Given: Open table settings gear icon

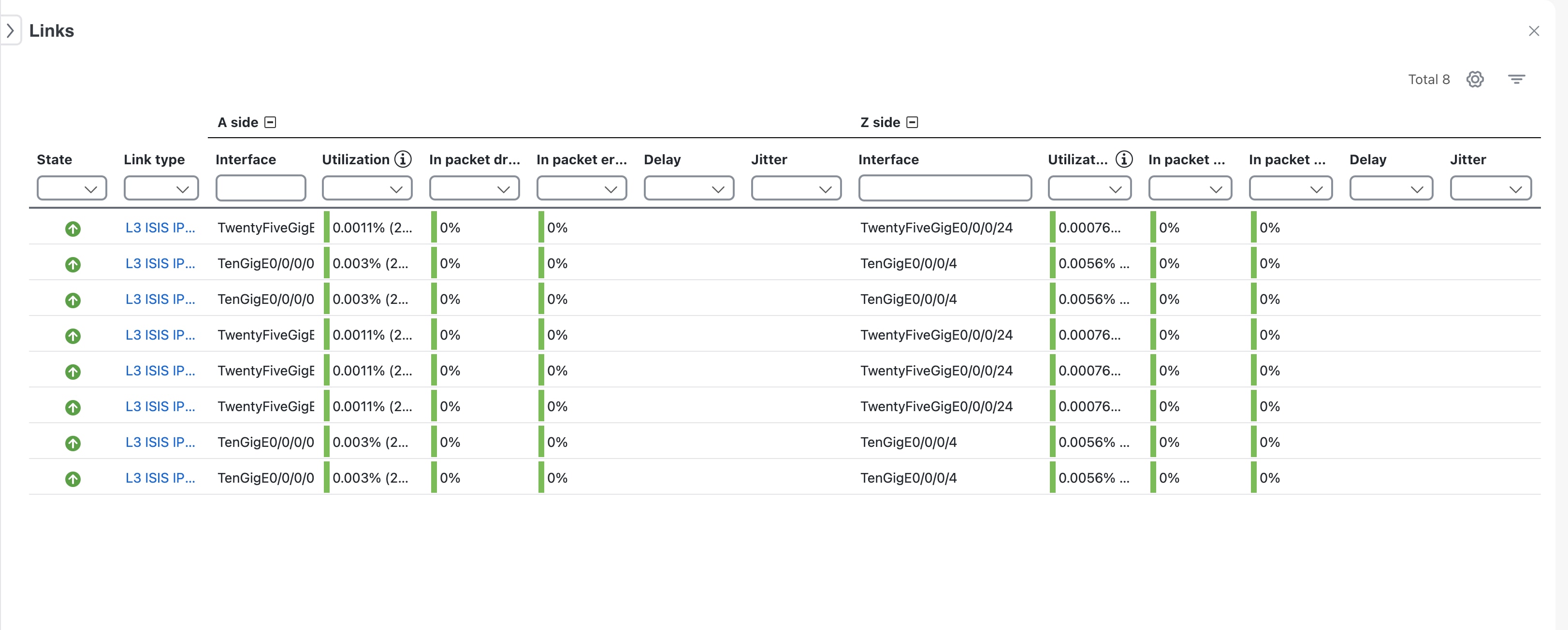Looking at the screenshot, I should (1474, 79).
